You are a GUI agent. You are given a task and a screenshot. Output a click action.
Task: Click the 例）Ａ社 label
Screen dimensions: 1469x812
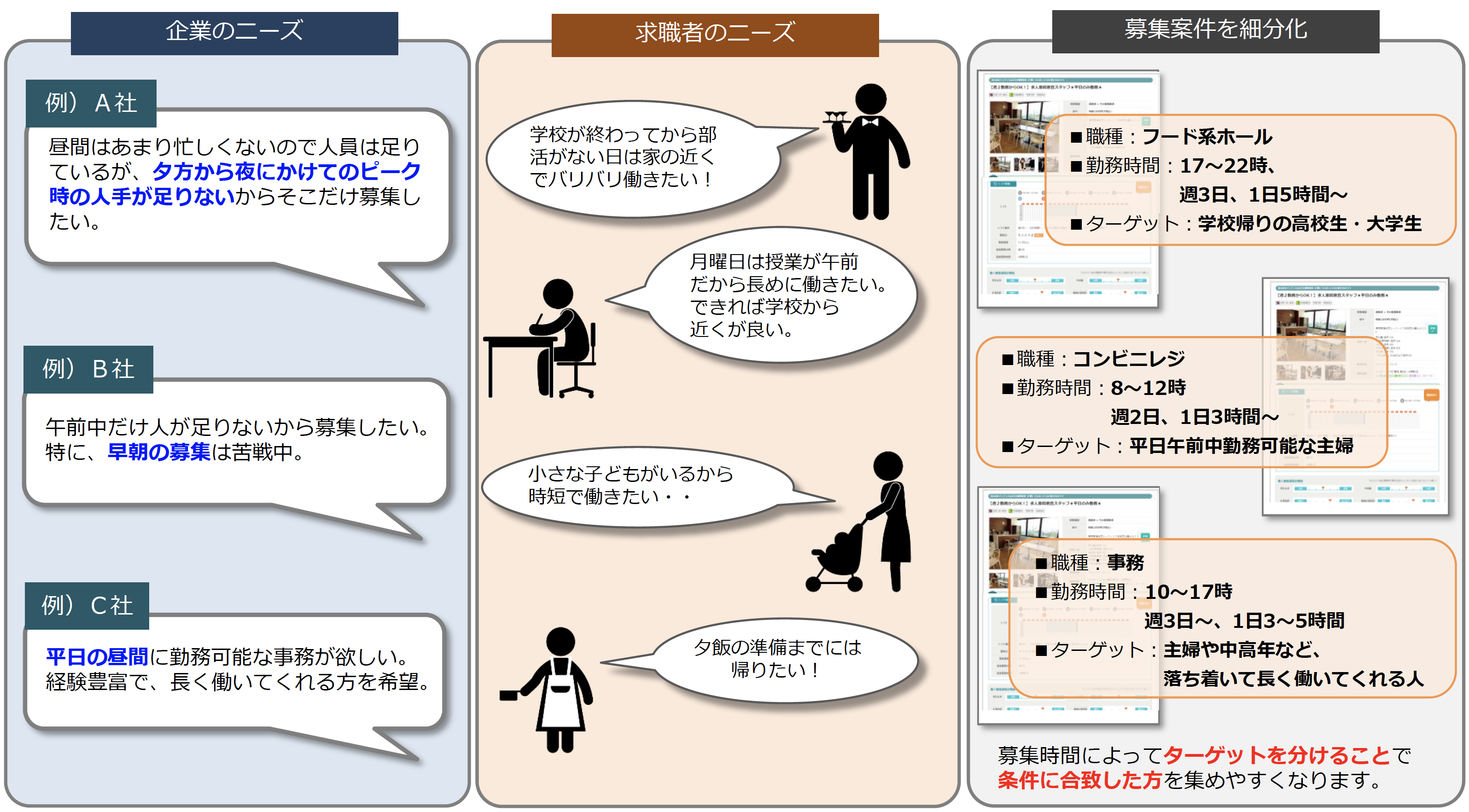pyautogui.click(x=91, y=103)
